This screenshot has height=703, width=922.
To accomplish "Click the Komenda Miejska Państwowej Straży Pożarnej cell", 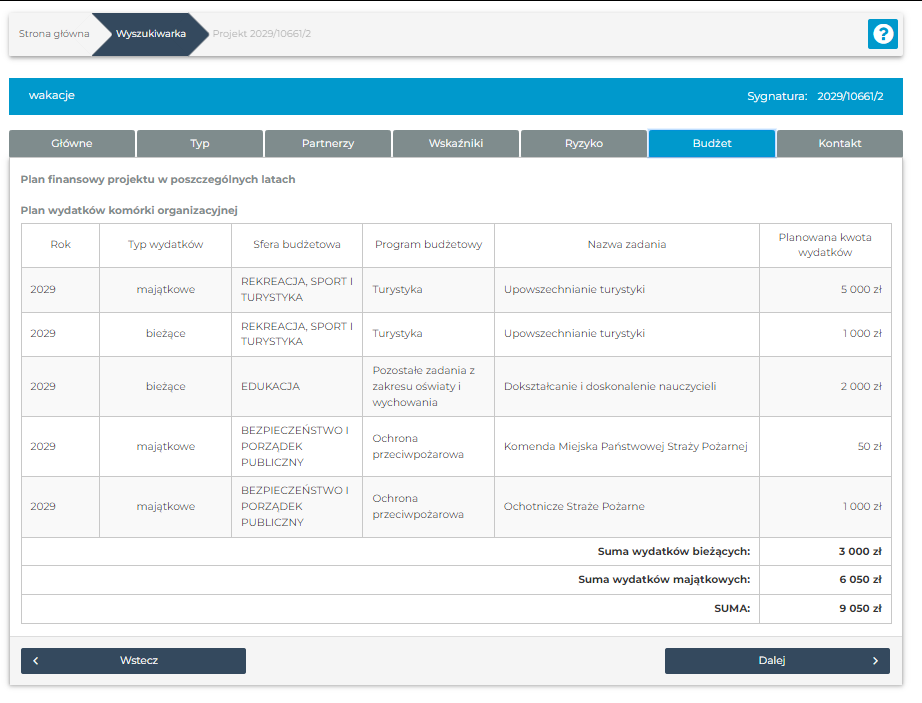I will tap(625, 447).
